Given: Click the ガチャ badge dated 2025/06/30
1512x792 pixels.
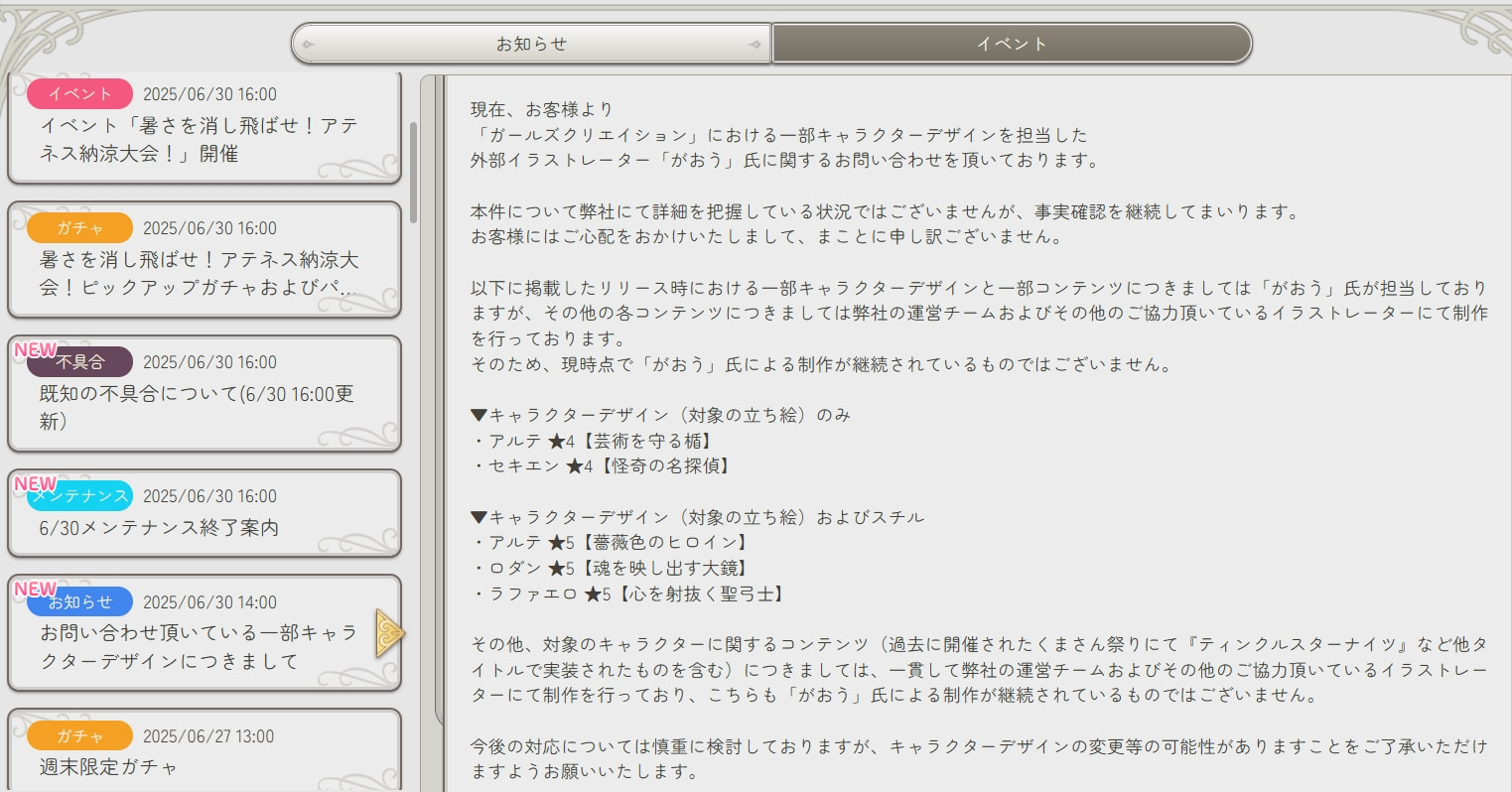Looking at the screenshot, I should coord(79,228).
